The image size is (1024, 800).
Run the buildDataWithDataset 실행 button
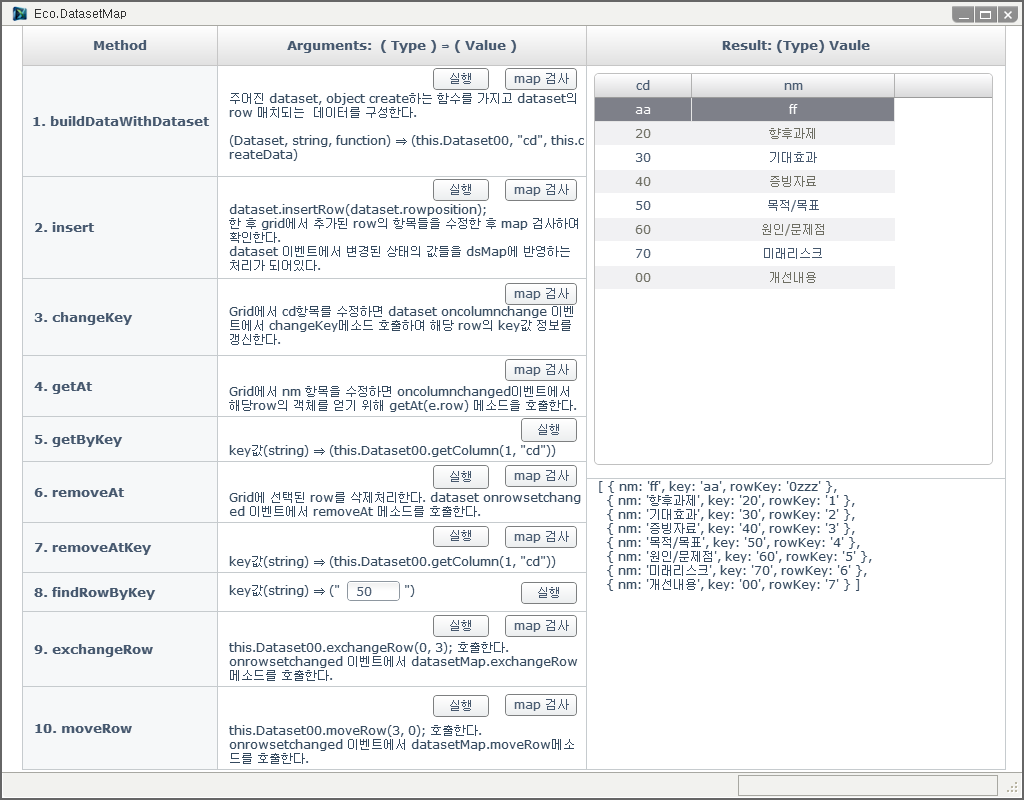coord(460,79)
